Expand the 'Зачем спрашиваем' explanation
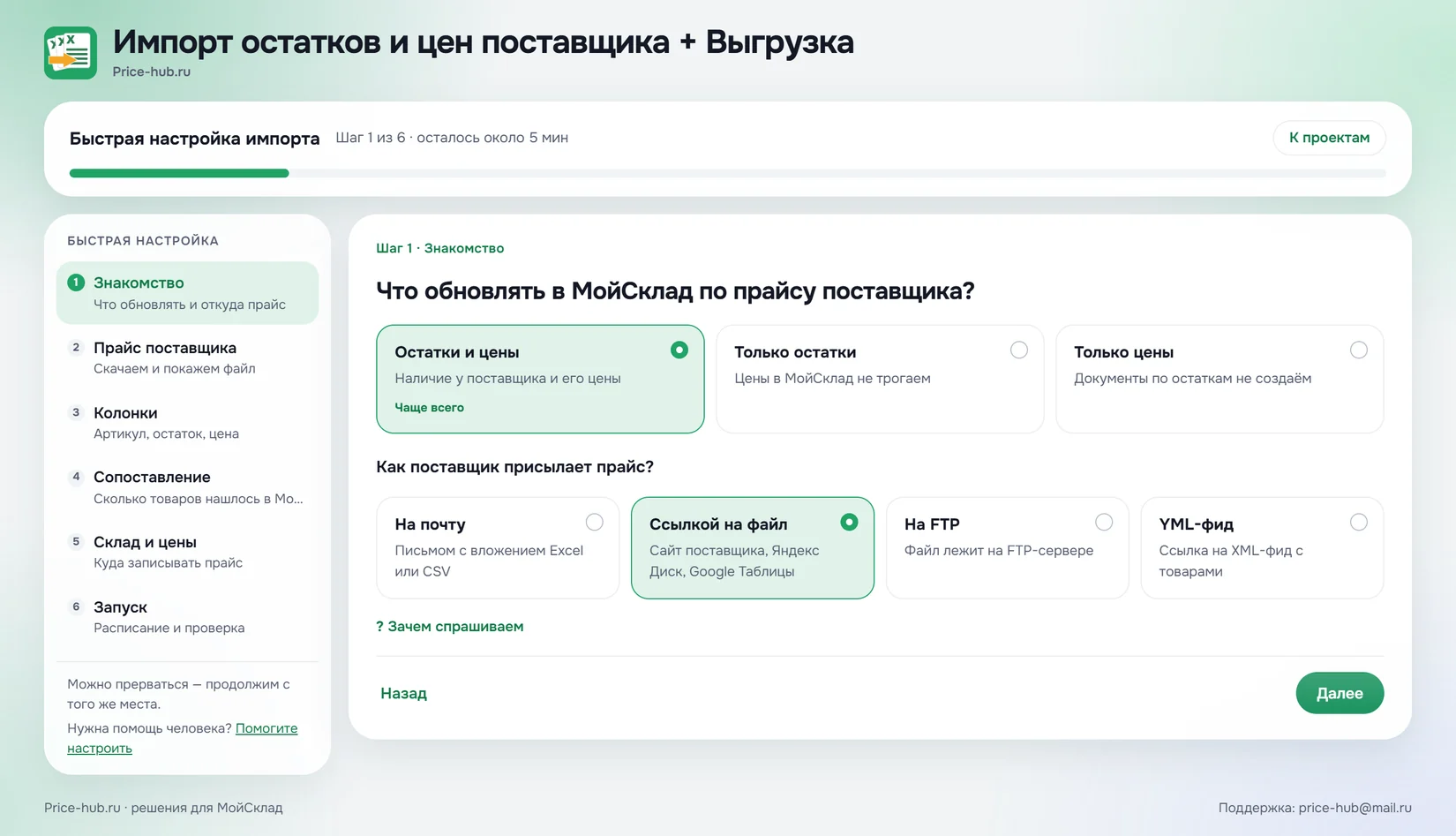Screen dimensions: 1456x836 click(450, 626)
